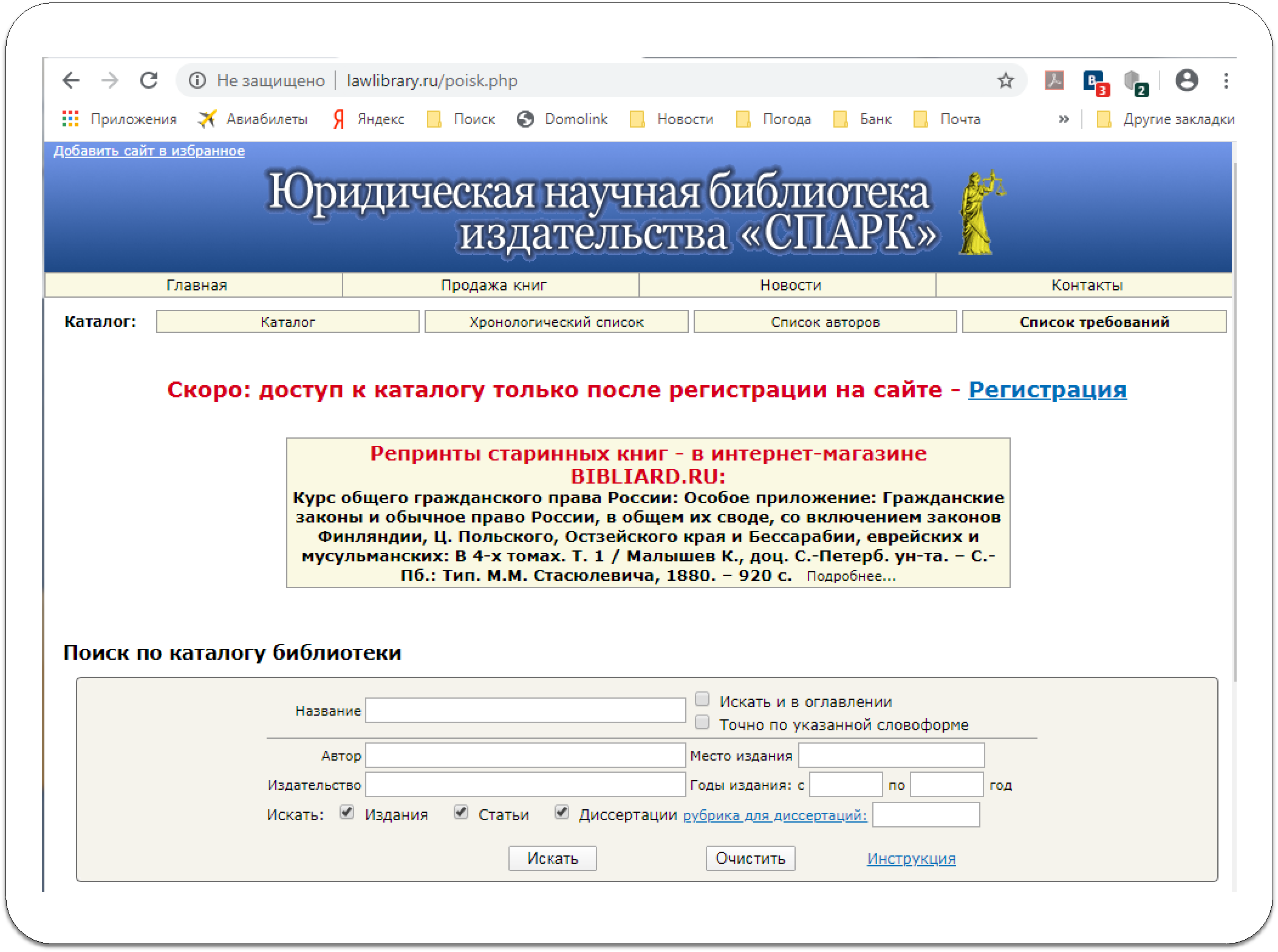
Task: Open the Другие закладки folder
Action: [x=1166, y=119]
